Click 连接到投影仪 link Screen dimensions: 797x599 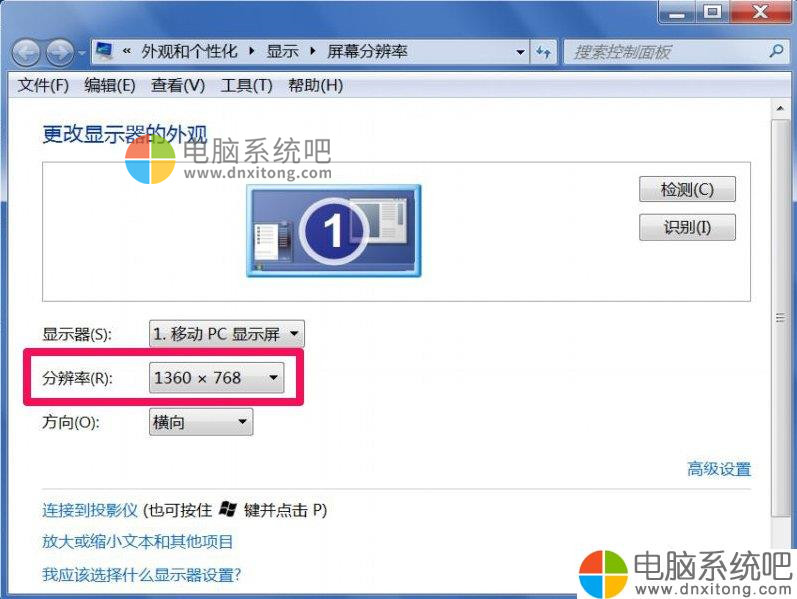tap(90, 510)
